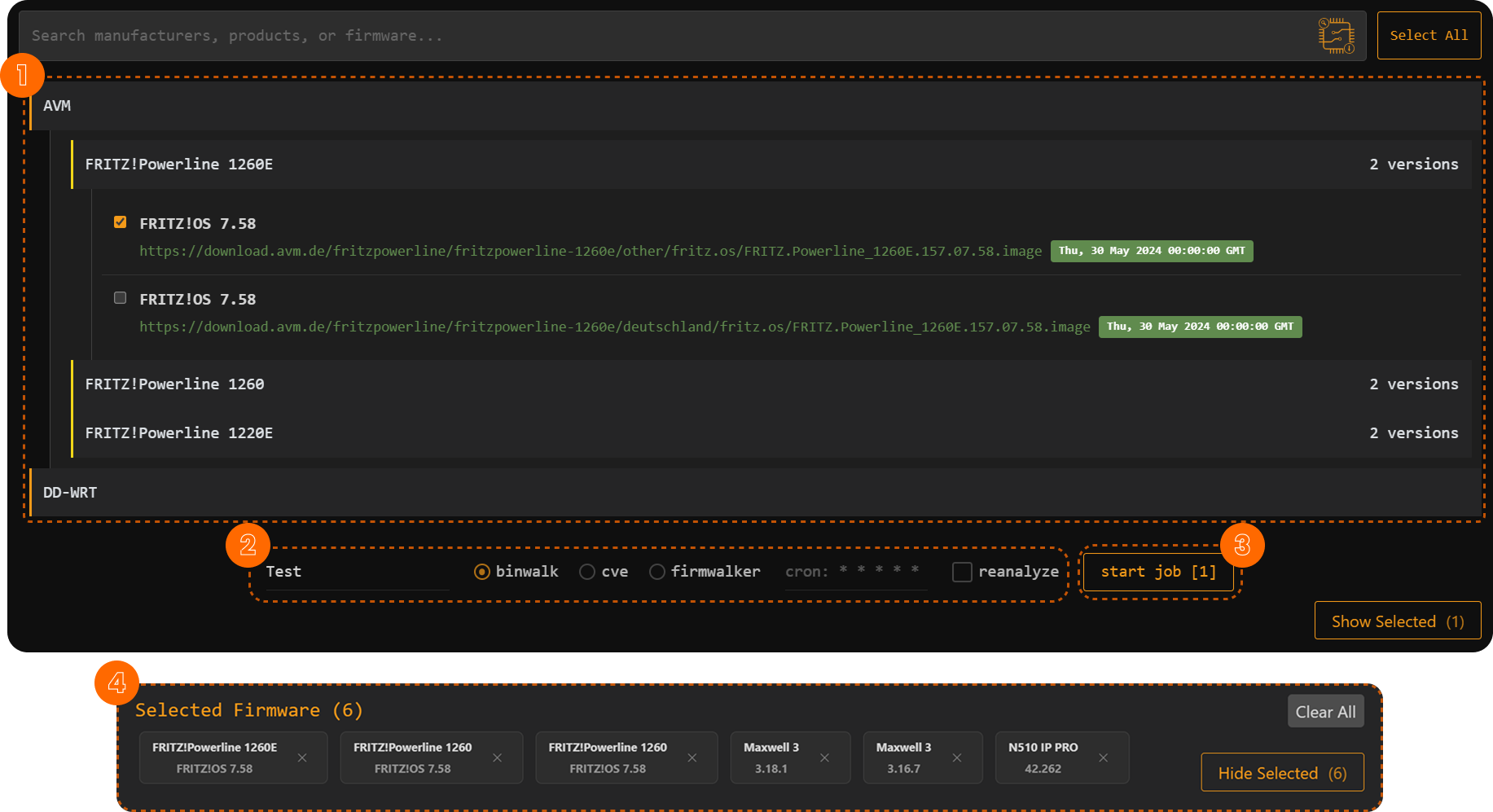Click the job name field containing Test
1493x812 pixels.
point(357,572)
